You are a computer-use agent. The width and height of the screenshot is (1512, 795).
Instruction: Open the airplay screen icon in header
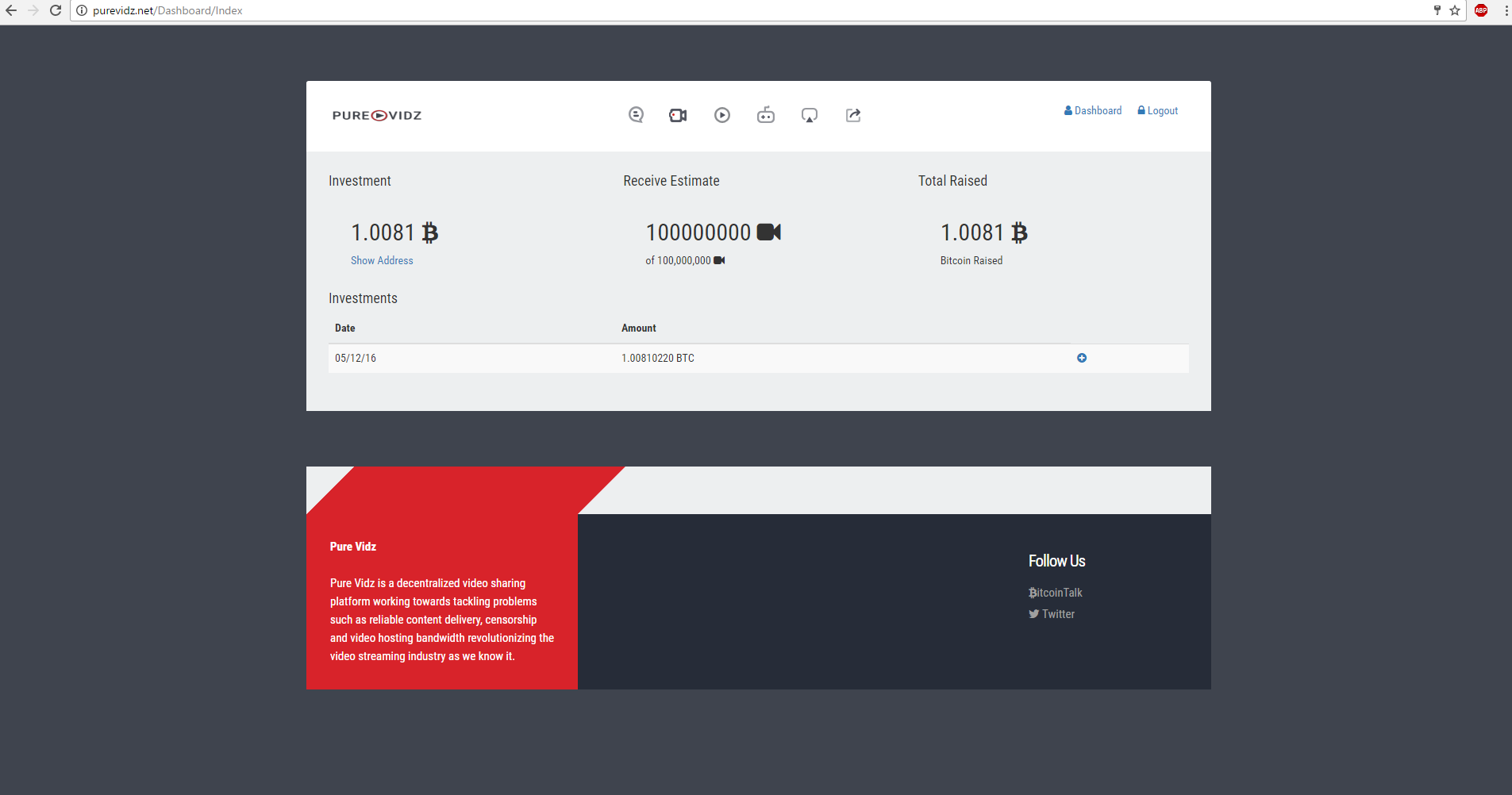pyautogui.click(x=810, y=115)
